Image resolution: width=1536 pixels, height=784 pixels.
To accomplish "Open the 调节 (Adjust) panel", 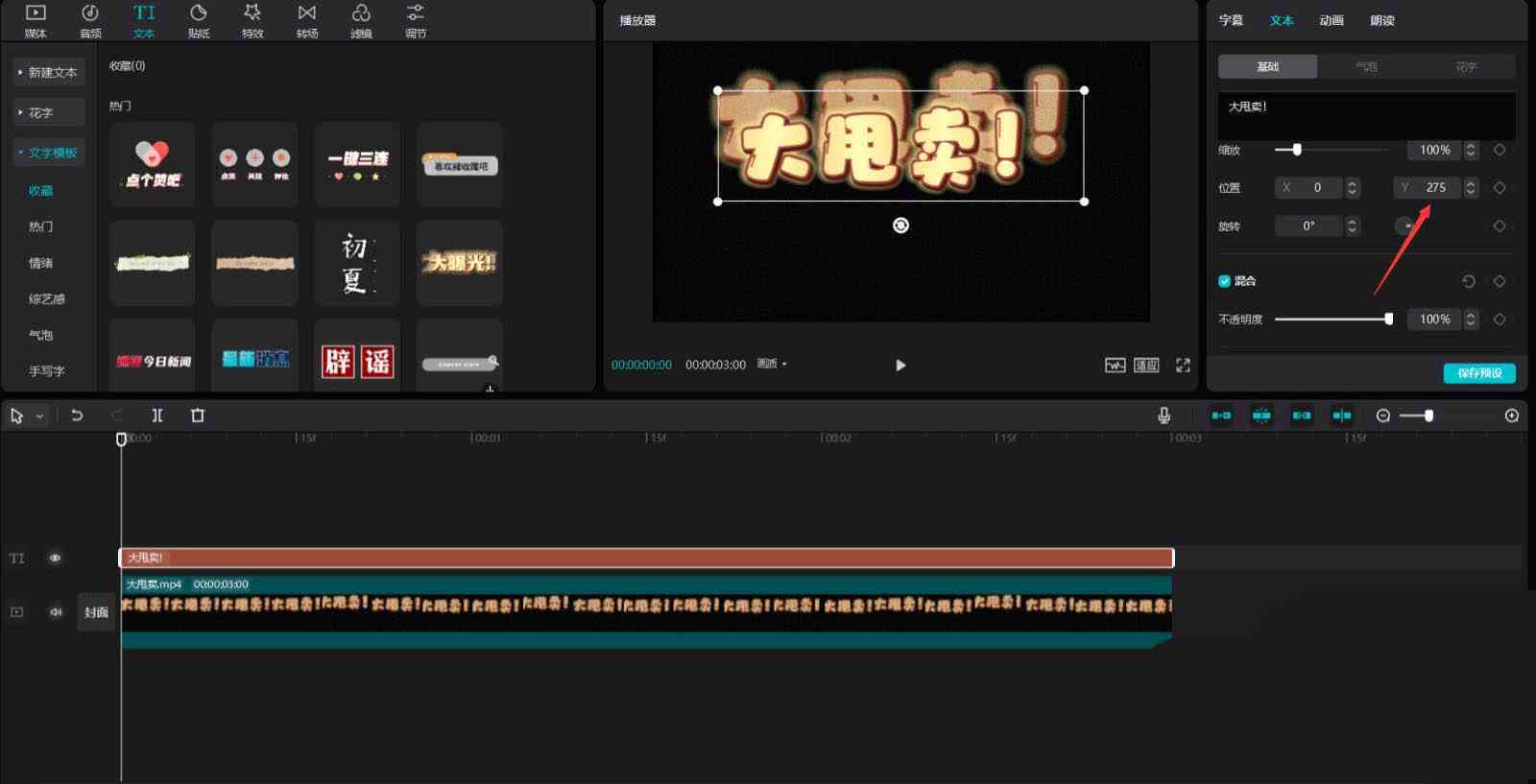I will click(x=416, y=20).
